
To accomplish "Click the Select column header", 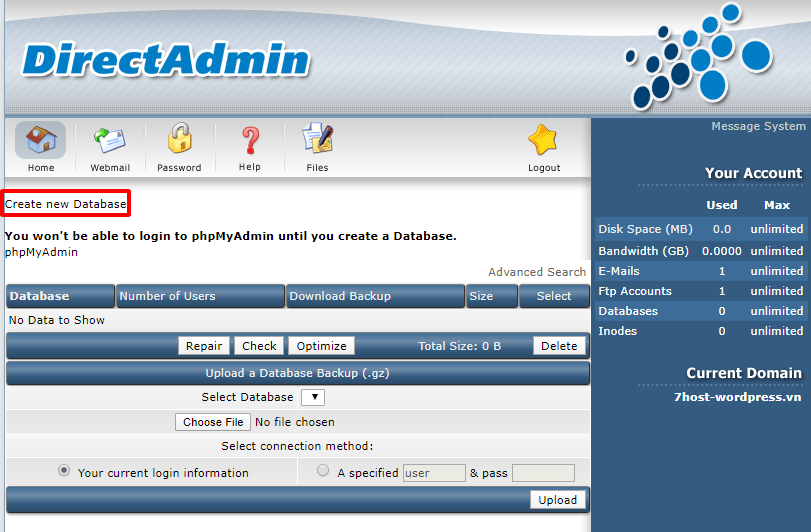I will pyautogui.click(x=554, y=296).
